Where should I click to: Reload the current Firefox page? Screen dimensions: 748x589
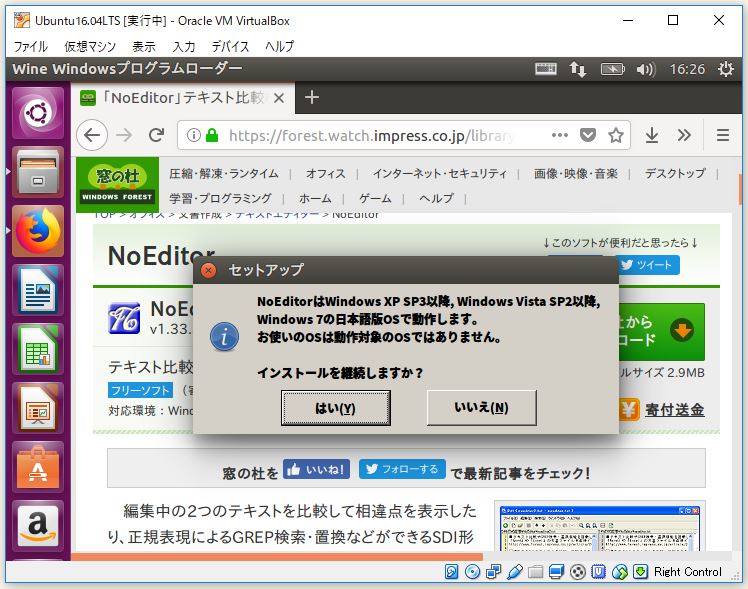(156, 135)
